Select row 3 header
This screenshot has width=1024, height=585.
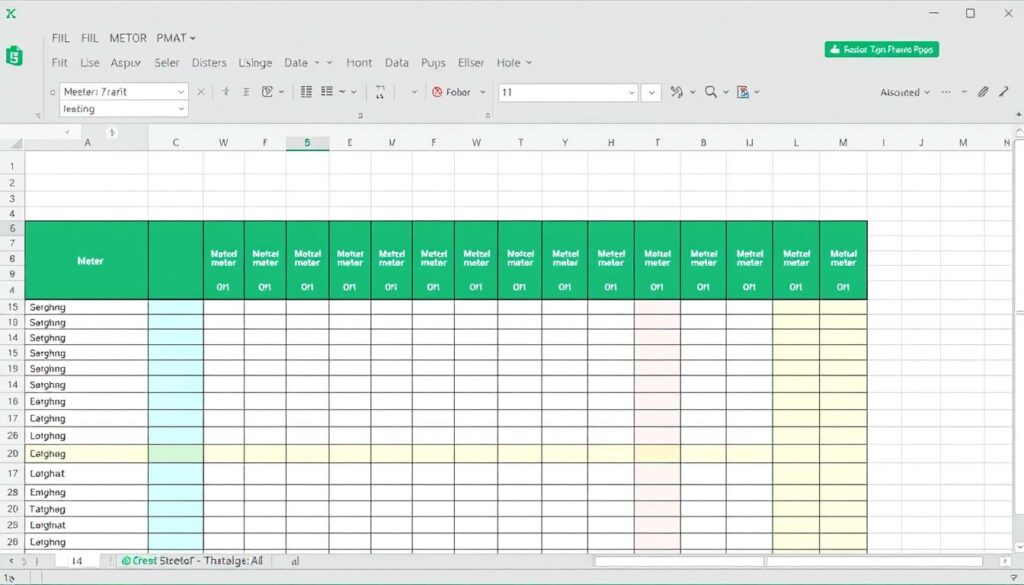tap(12, 198)
